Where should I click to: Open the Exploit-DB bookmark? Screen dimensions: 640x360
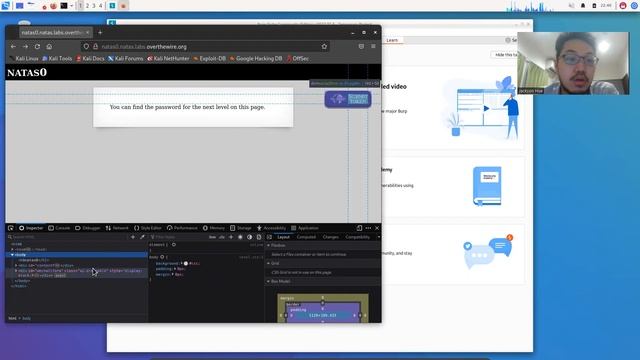(209, 58)
